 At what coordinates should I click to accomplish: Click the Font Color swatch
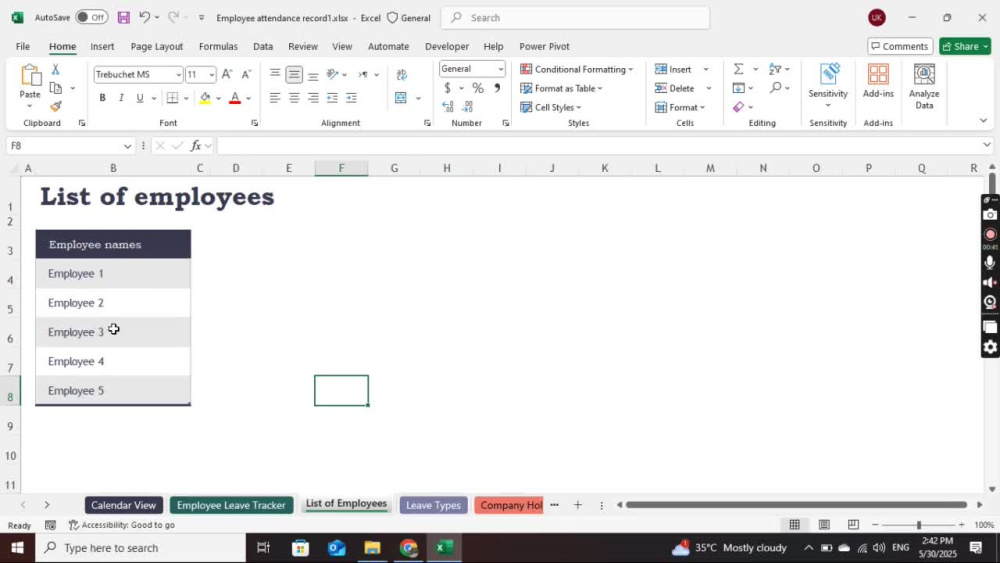click(x=235, y=98)
